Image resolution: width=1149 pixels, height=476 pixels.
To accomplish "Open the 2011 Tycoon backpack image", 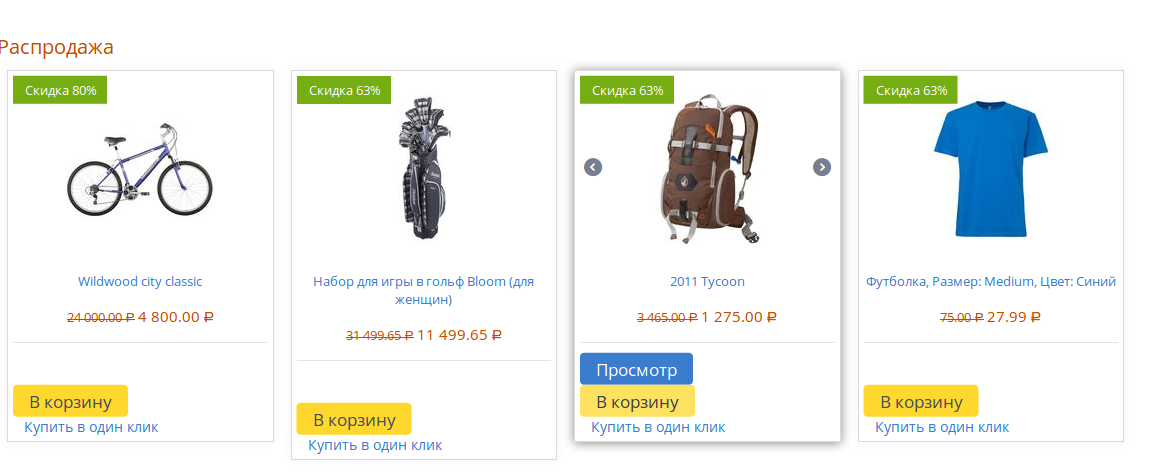I will [x=707, y=168].
